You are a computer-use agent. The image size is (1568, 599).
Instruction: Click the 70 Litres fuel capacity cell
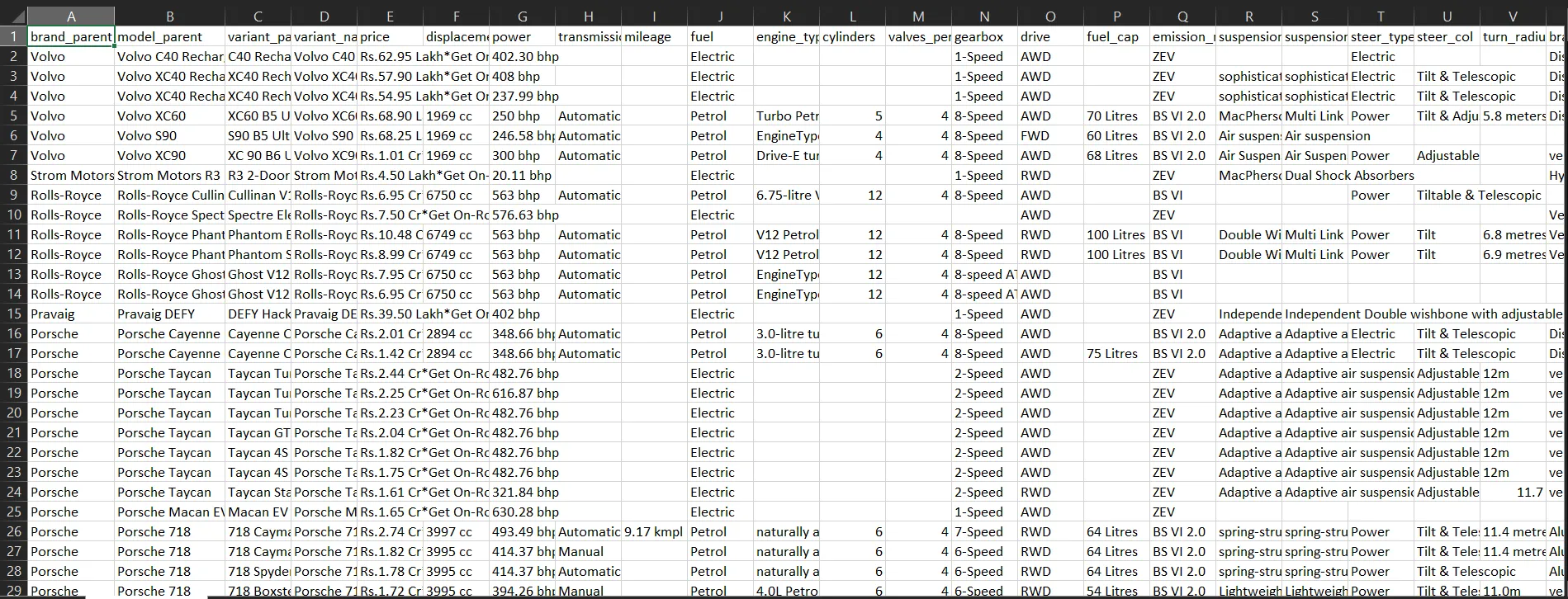point(1116,116)
